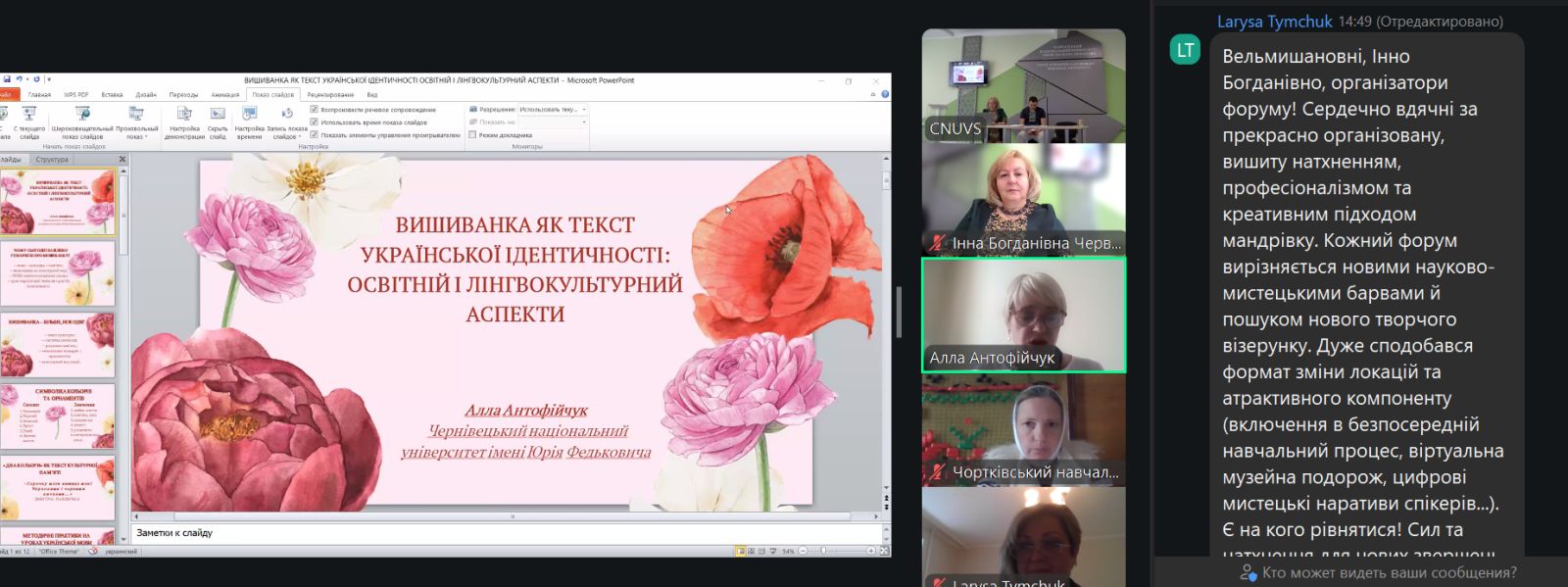The height and width of the screenshot is (587, 1568).
Task: Select the Показ слайдов ribbon tab
Action: tap(273, 94)
